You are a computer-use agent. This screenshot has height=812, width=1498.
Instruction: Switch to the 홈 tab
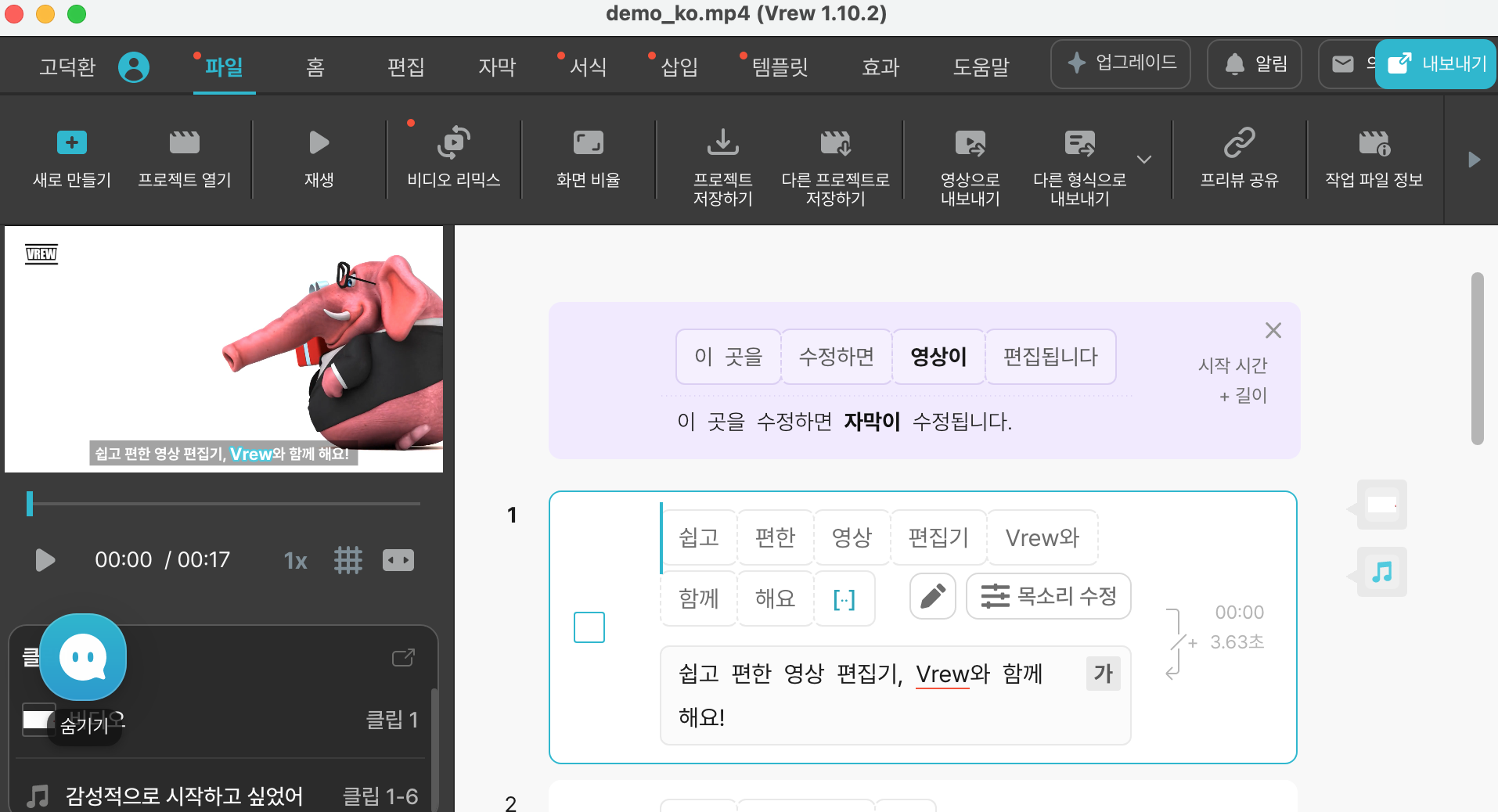[x=315, y=67]
